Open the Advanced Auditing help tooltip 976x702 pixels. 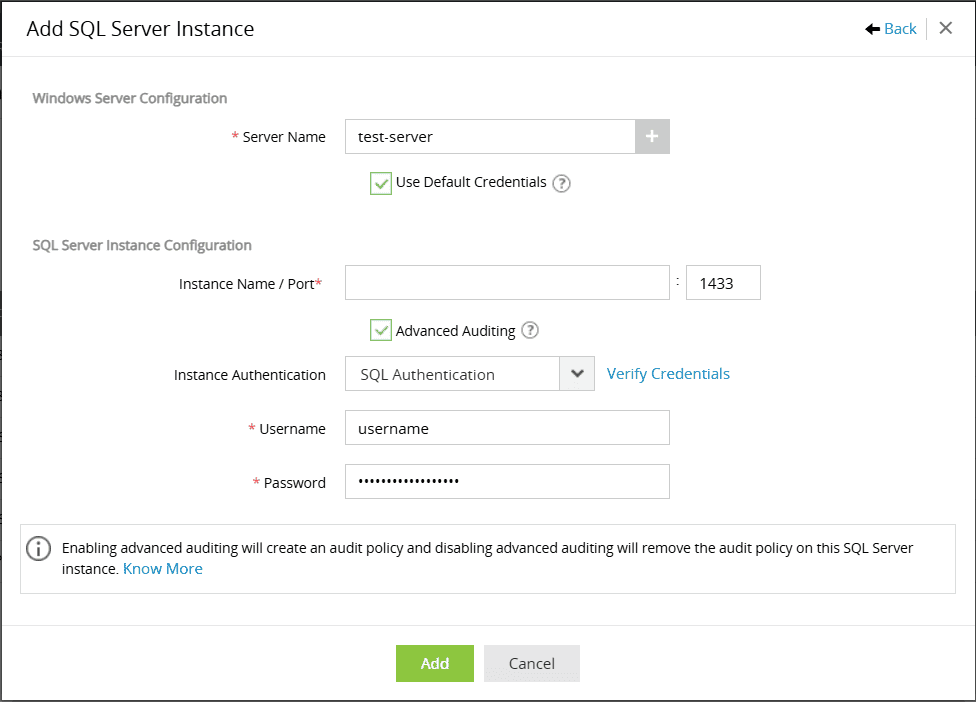[530, 330]
